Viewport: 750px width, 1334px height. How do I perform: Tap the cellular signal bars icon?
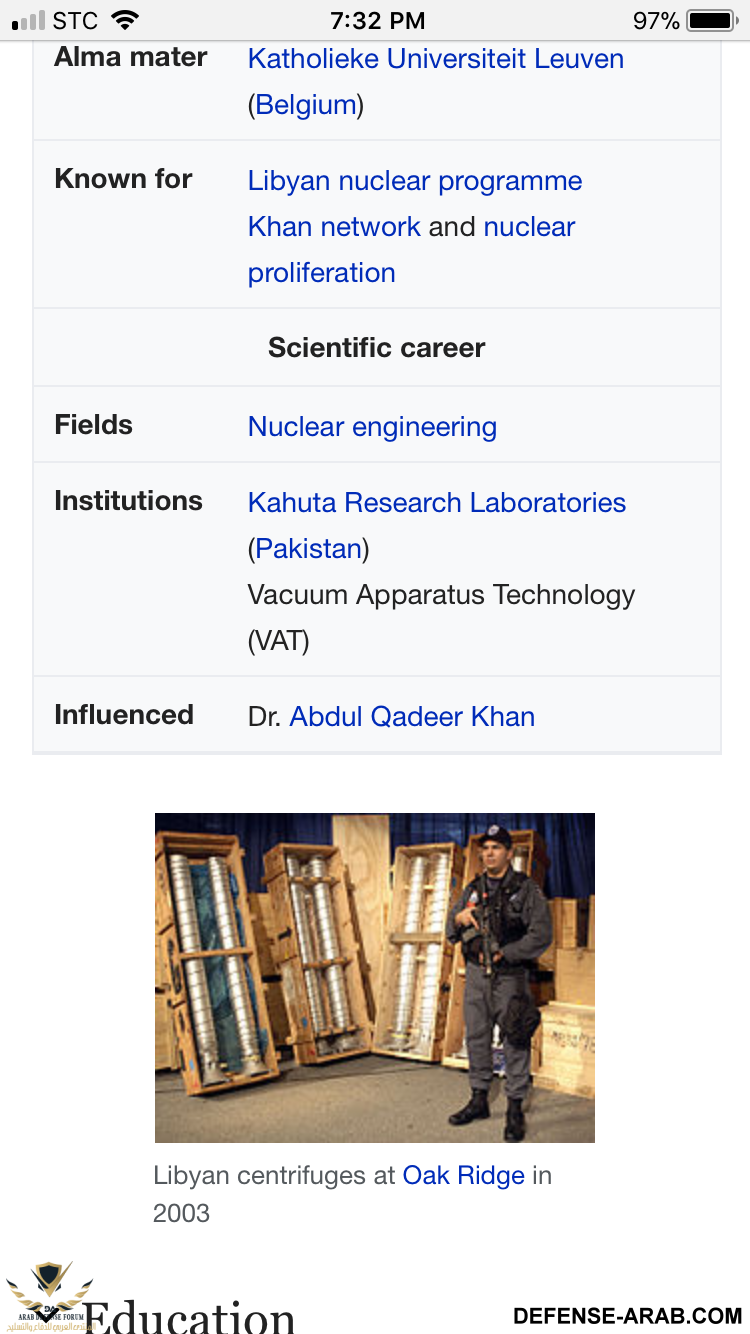coord(29,20)
